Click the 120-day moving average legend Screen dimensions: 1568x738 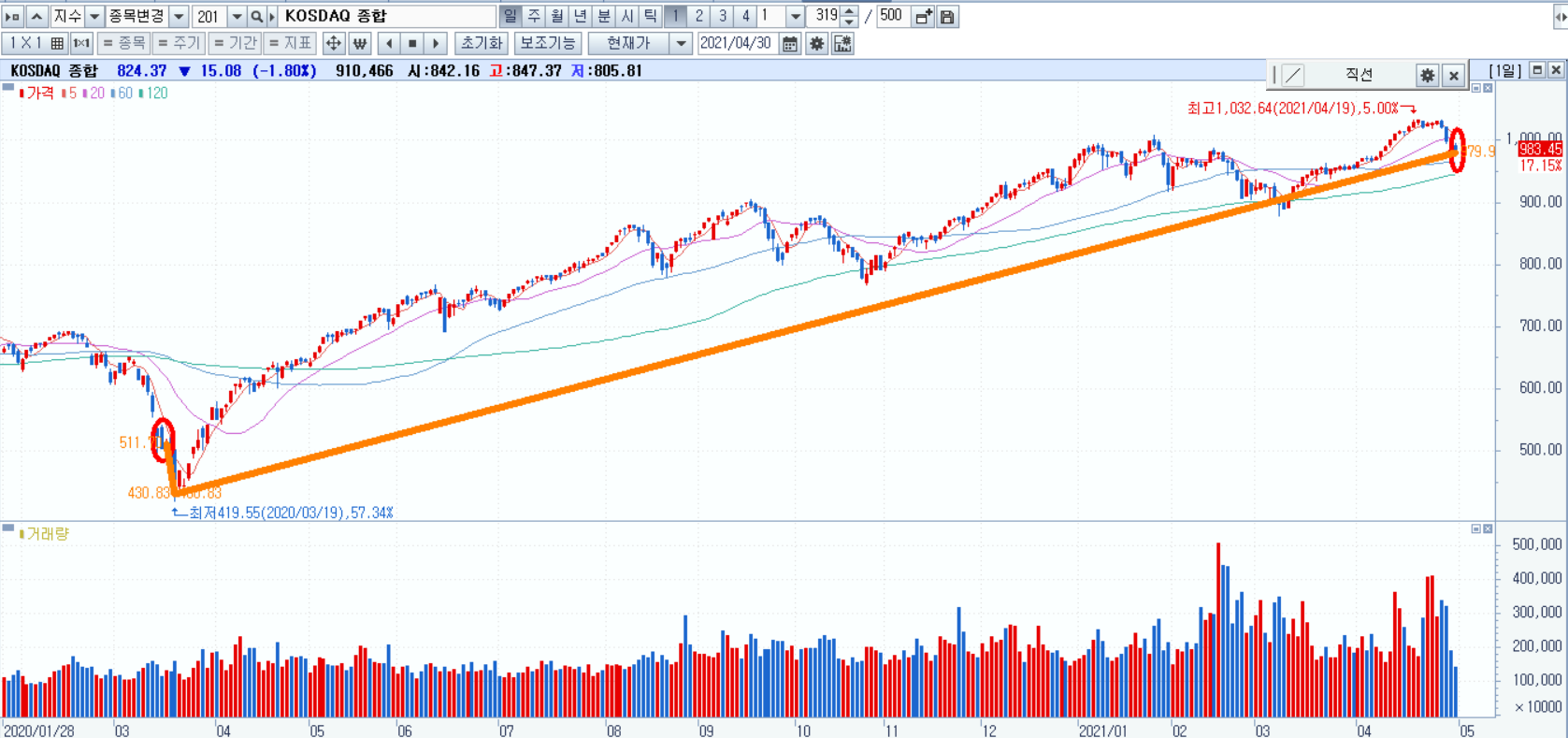(x=154, y=93)
